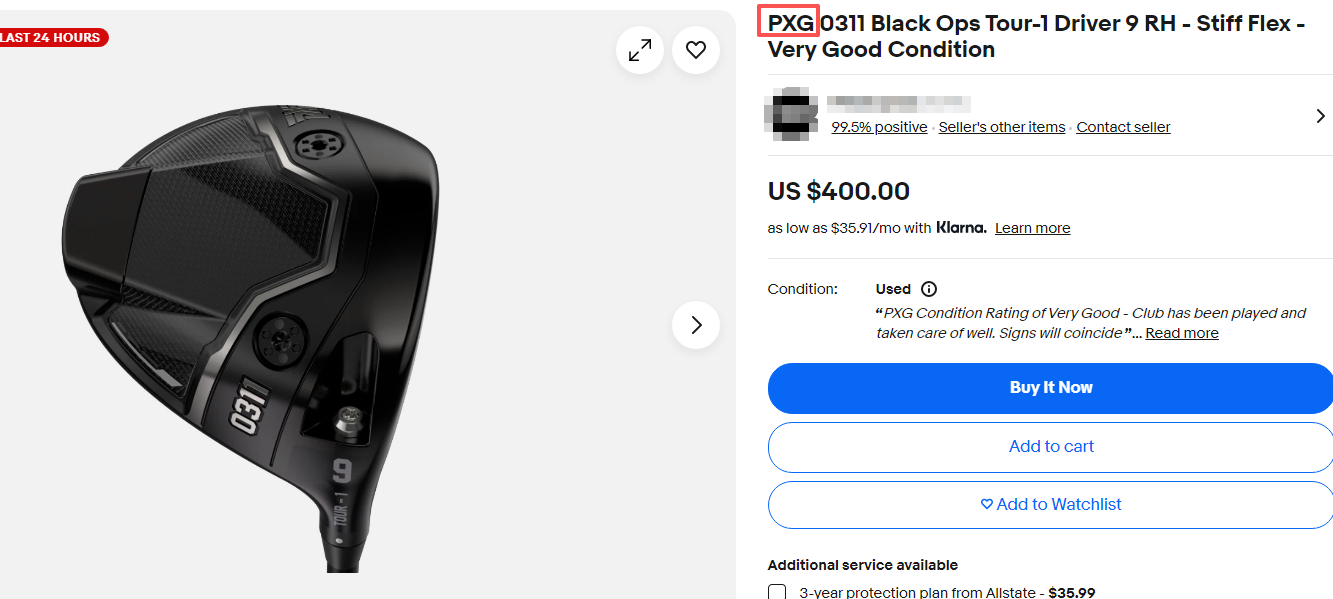Show the next product image
The width and height of the screenshot is (1333, 599).
(696, 325)
